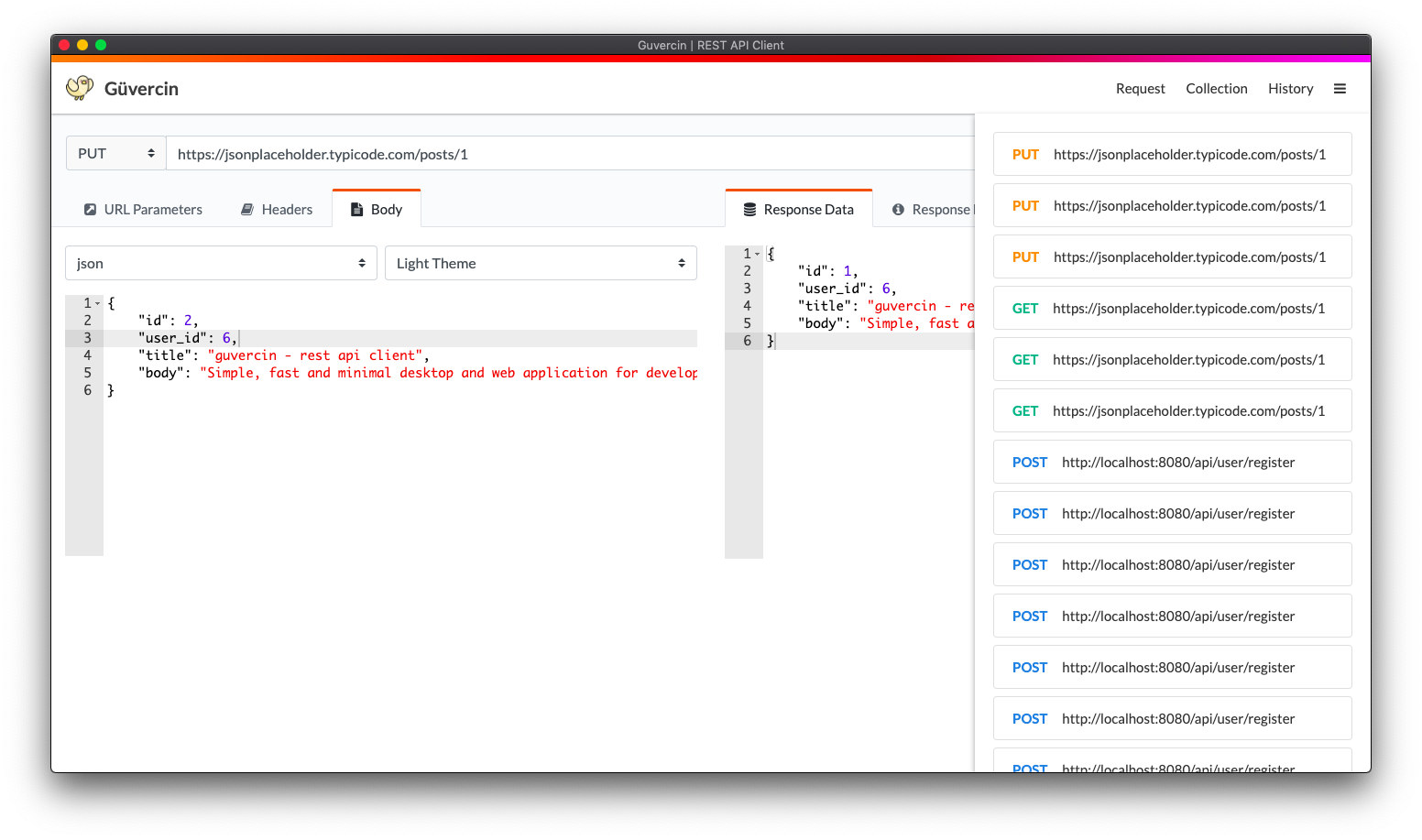The image size is (1422, 840).
Task: Click the response "body" line text
Action: tap(886, 323)
